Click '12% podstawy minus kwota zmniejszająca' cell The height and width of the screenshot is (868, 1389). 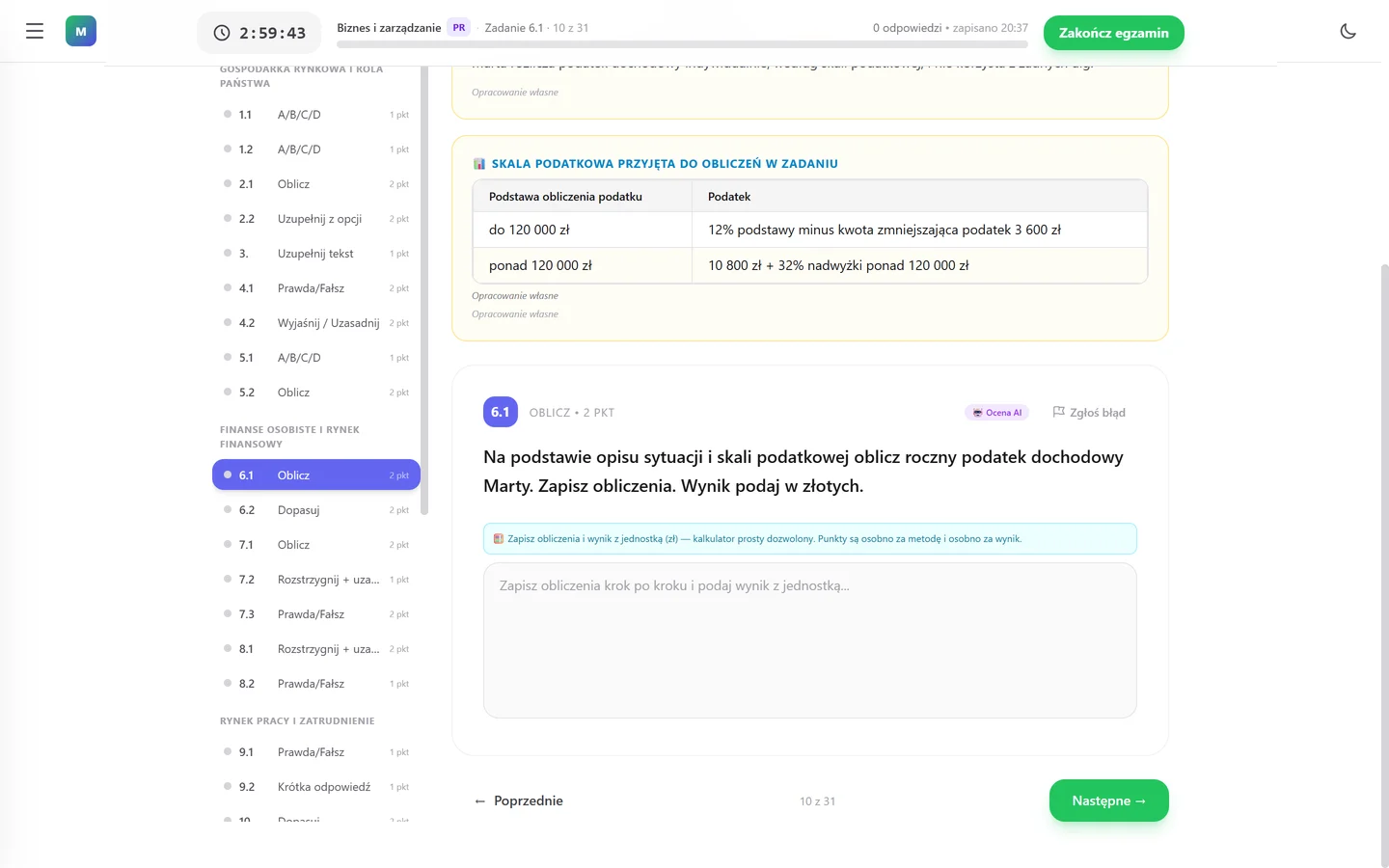tap(919, 230)
